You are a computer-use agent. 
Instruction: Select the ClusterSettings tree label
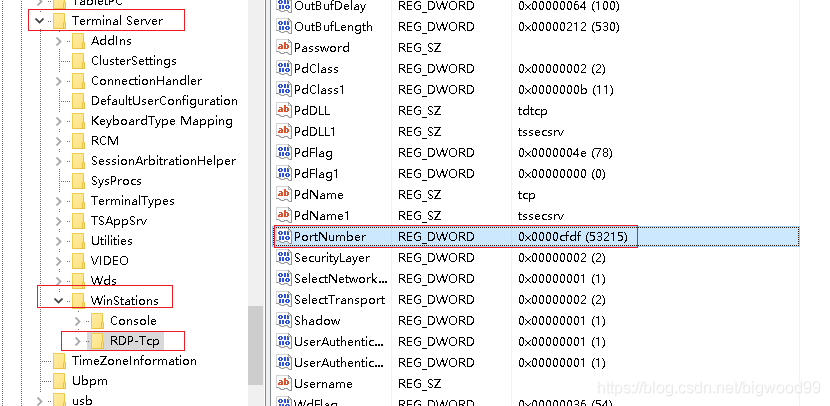[134, 61]
